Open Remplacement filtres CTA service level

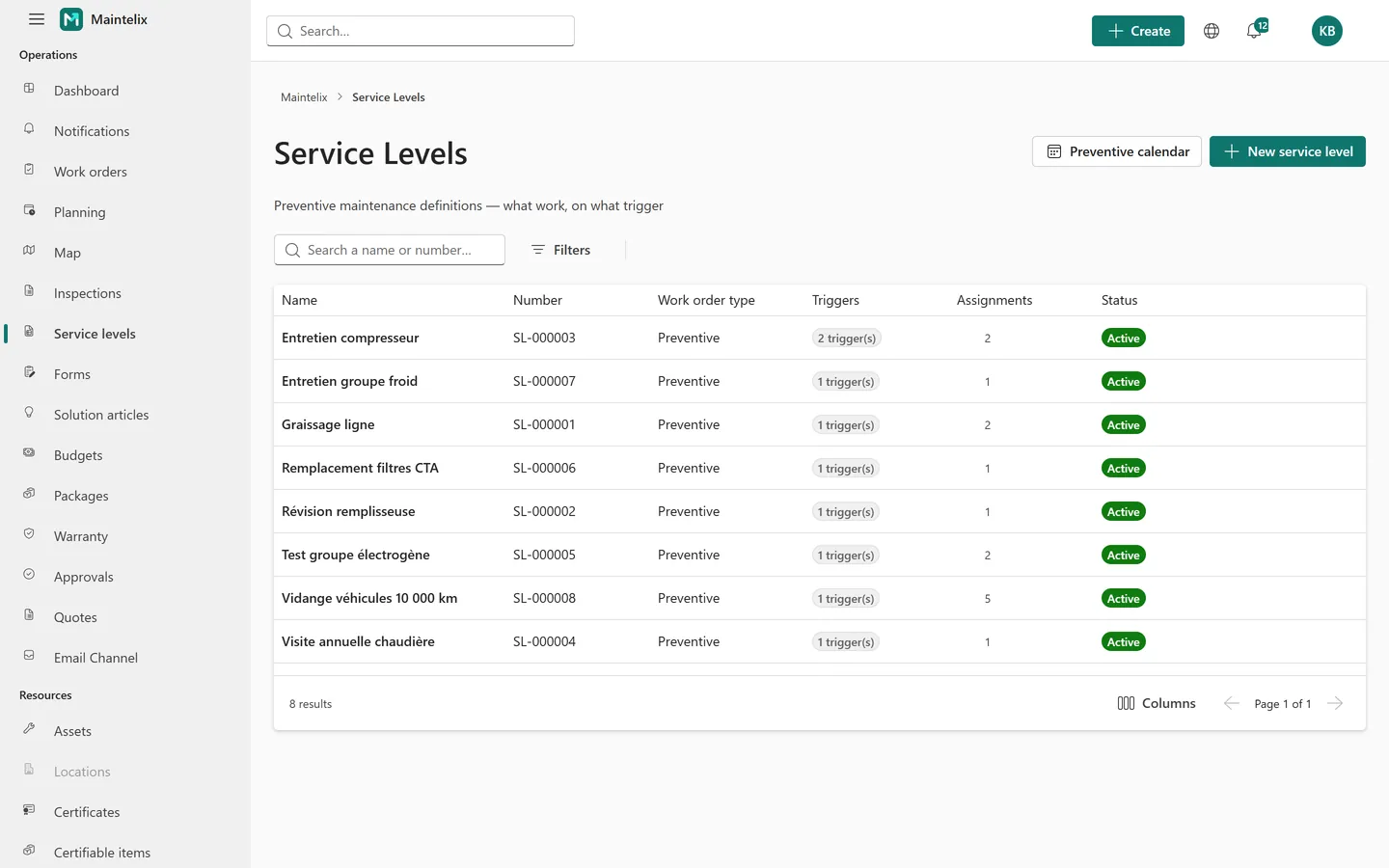(360, 468)
